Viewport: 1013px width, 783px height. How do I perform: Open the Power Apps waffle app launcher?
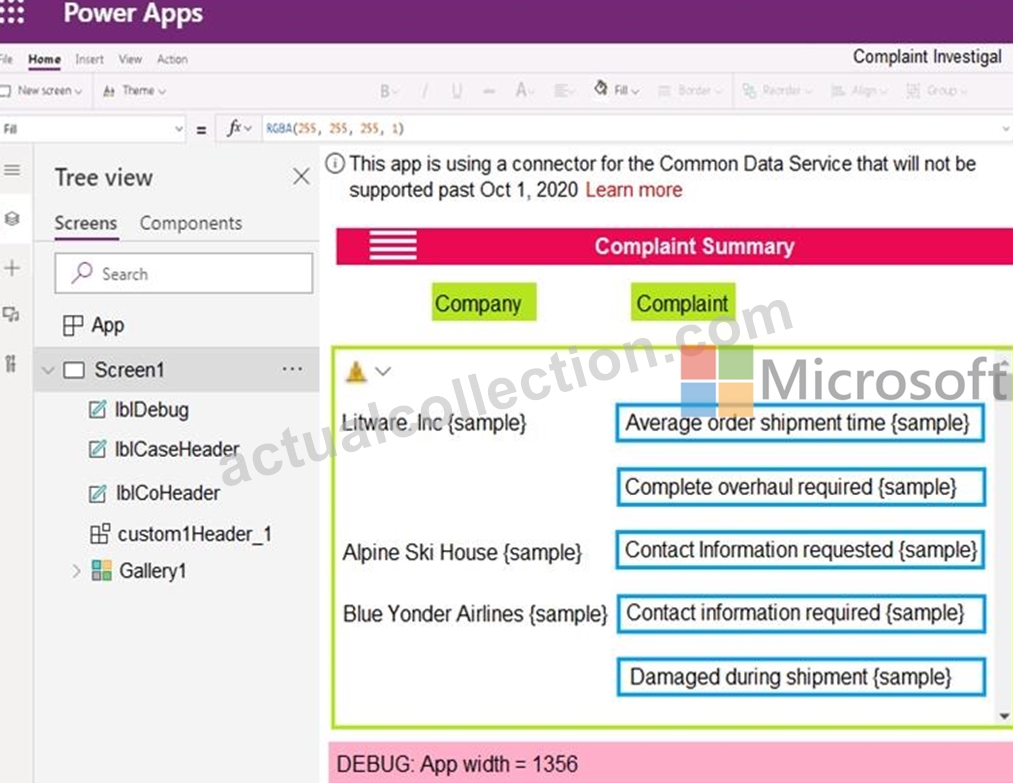coord(11,13)
